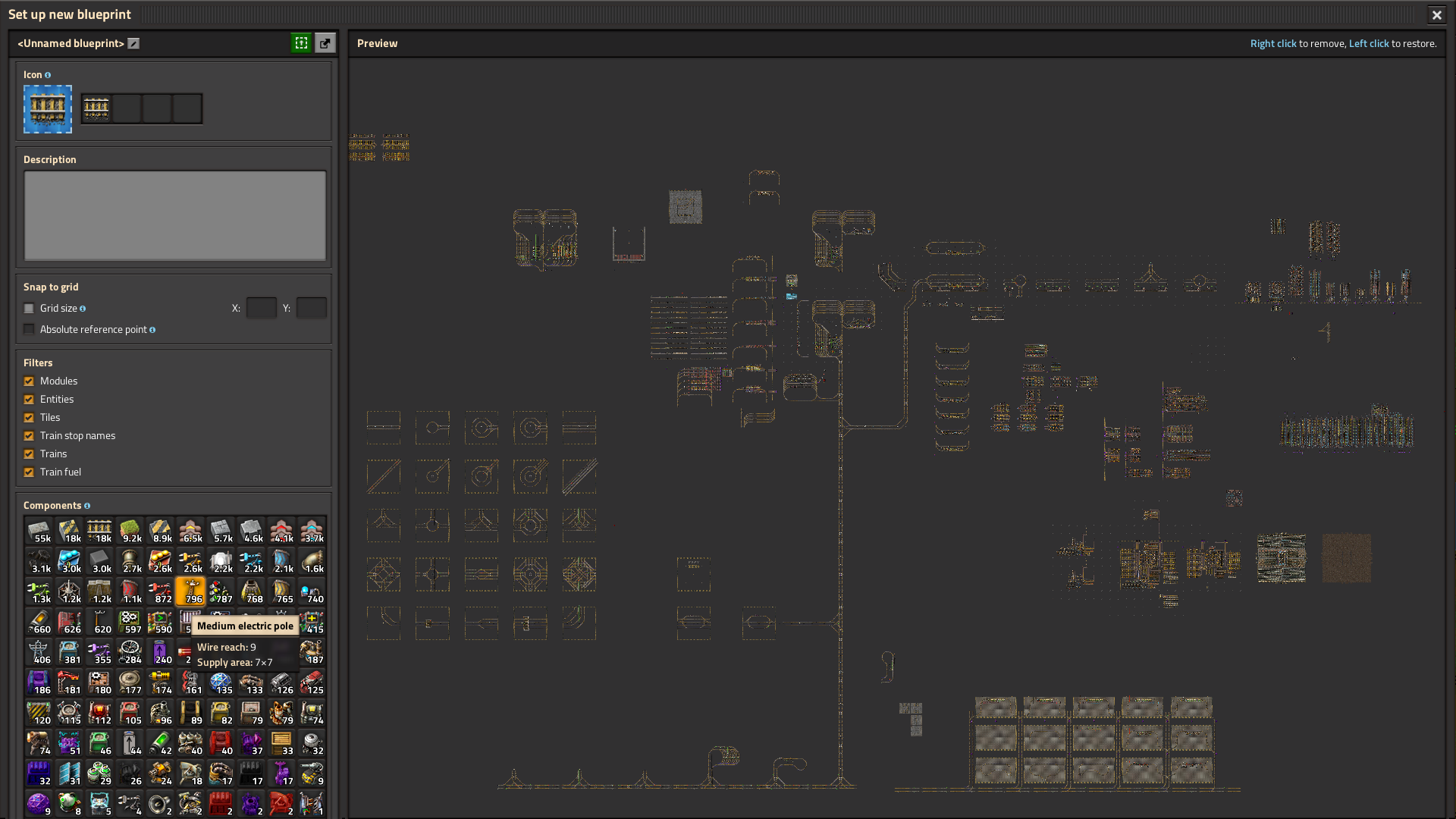Click the export blueprint string icon

coord(325,42)
